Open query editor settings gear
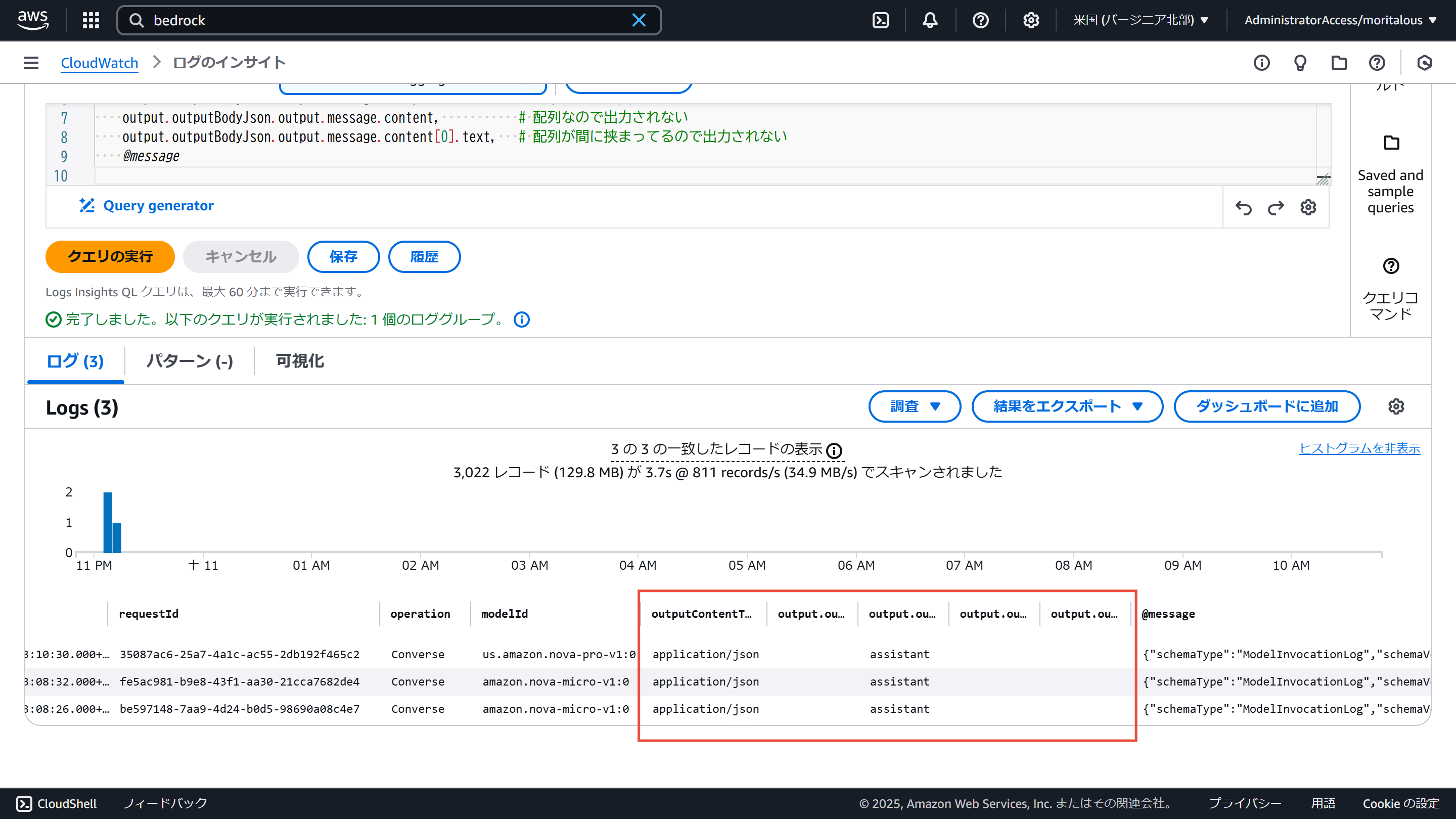 tap(1308, 207)
